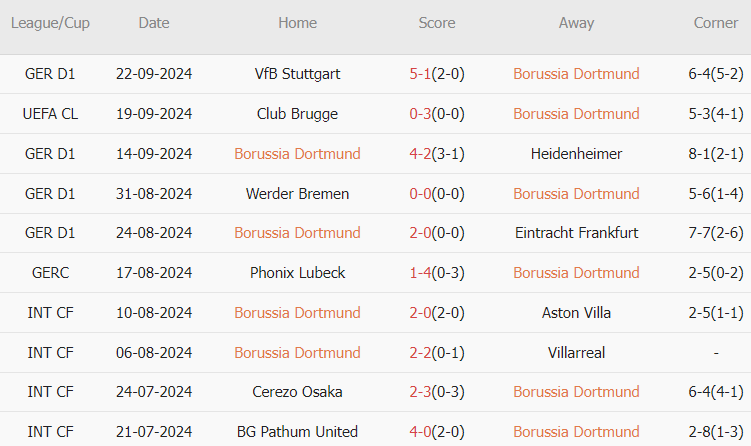Open the VfB Stuttgart team link

point(297,74)
